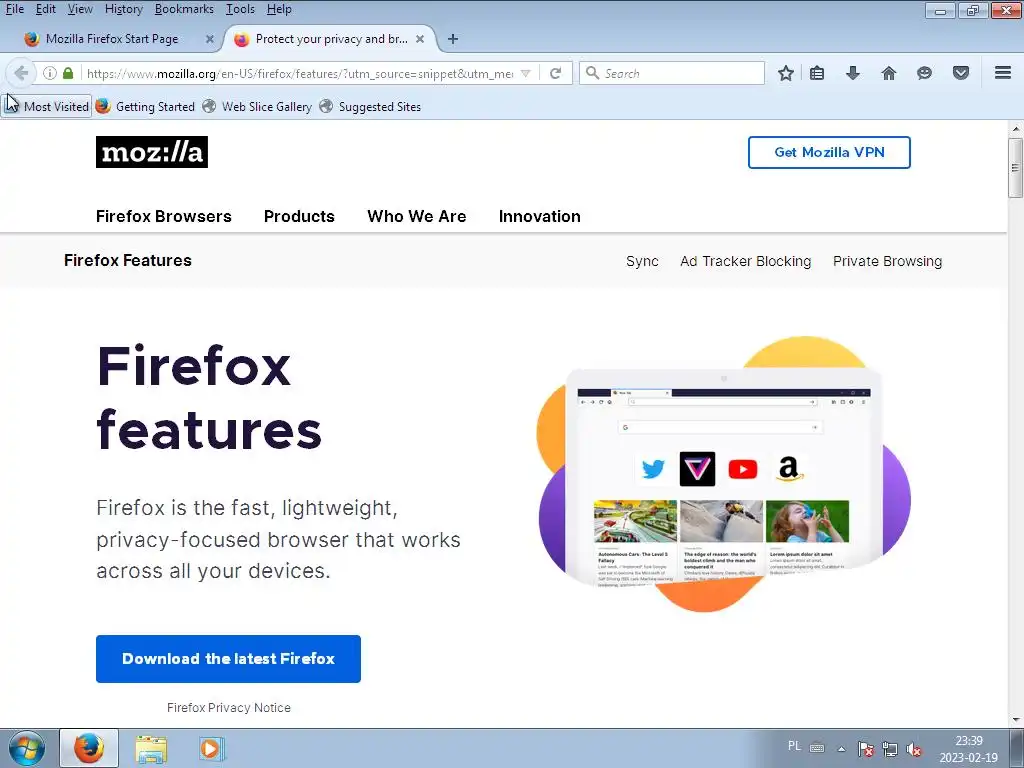The width and height of the screenshot is (1024, 768).
Task: Reload the current page
Action: 556,73
